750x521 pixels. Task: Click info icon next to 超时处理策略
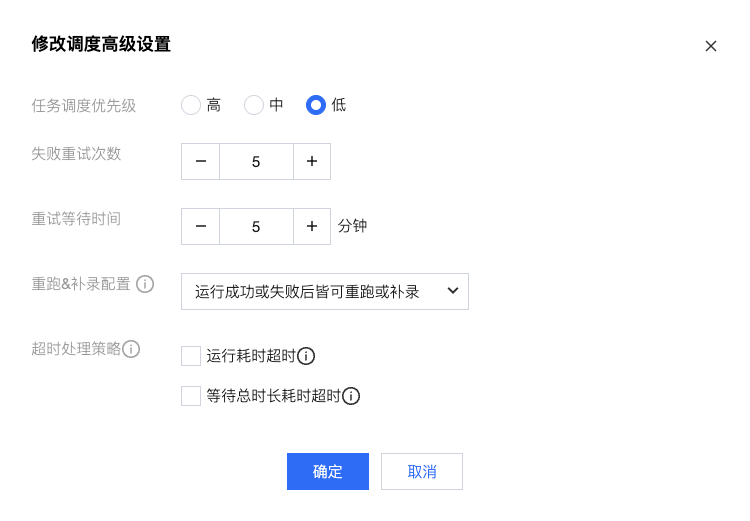point(131,349)
